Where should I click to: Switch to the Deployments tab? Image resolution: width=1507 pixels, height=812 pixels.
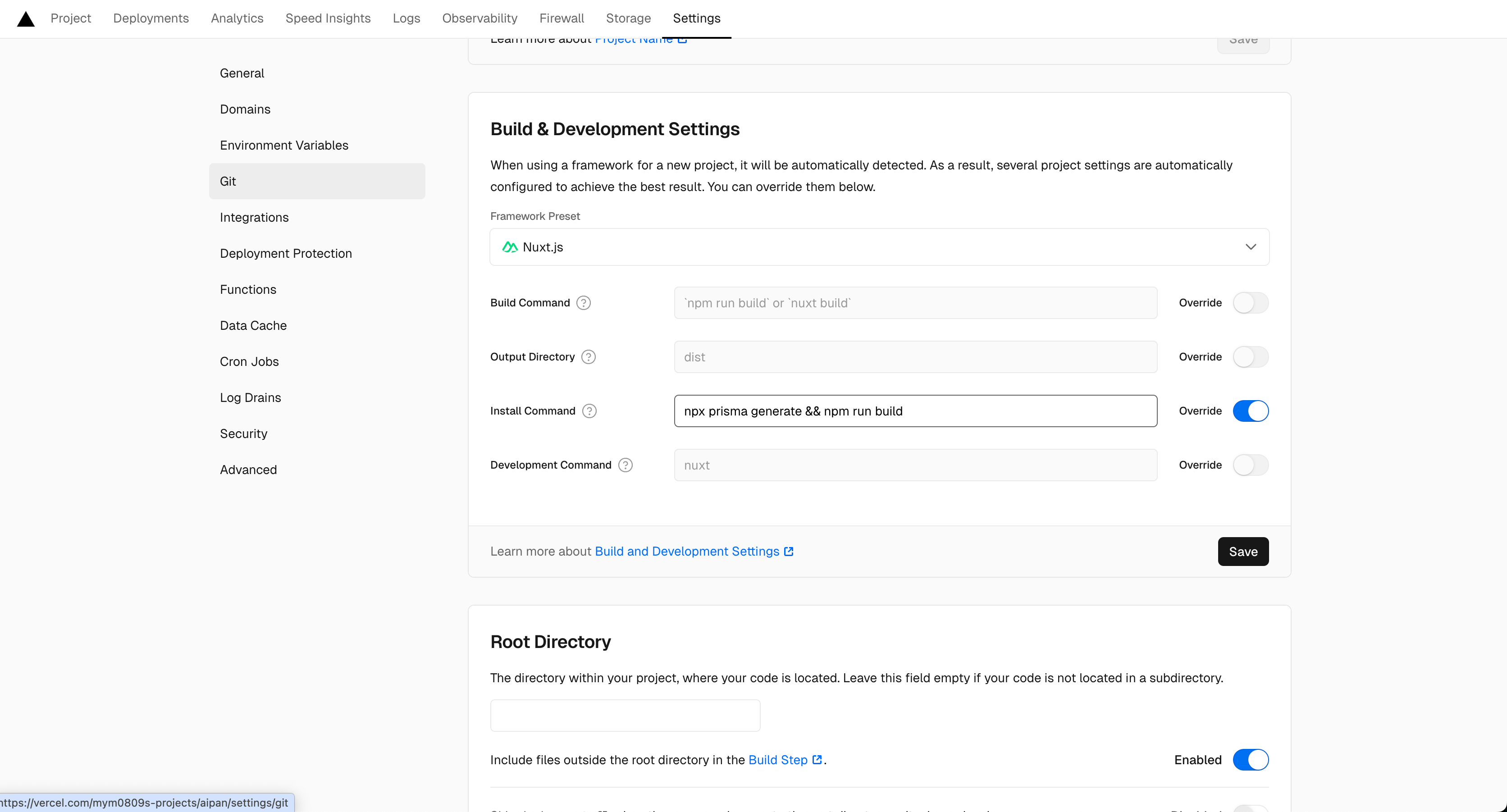click(151, 18)
